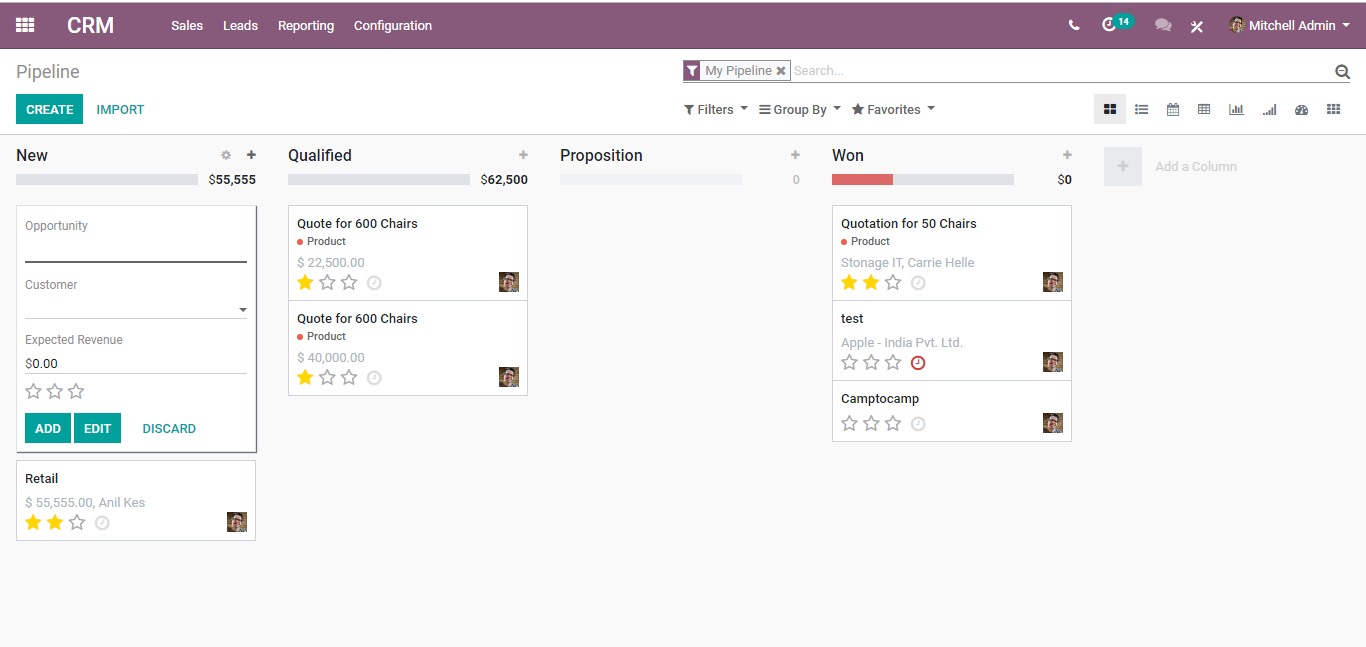Open the apps grid menu
This screenshot has width=1366, height=647.
click(25, 25)
